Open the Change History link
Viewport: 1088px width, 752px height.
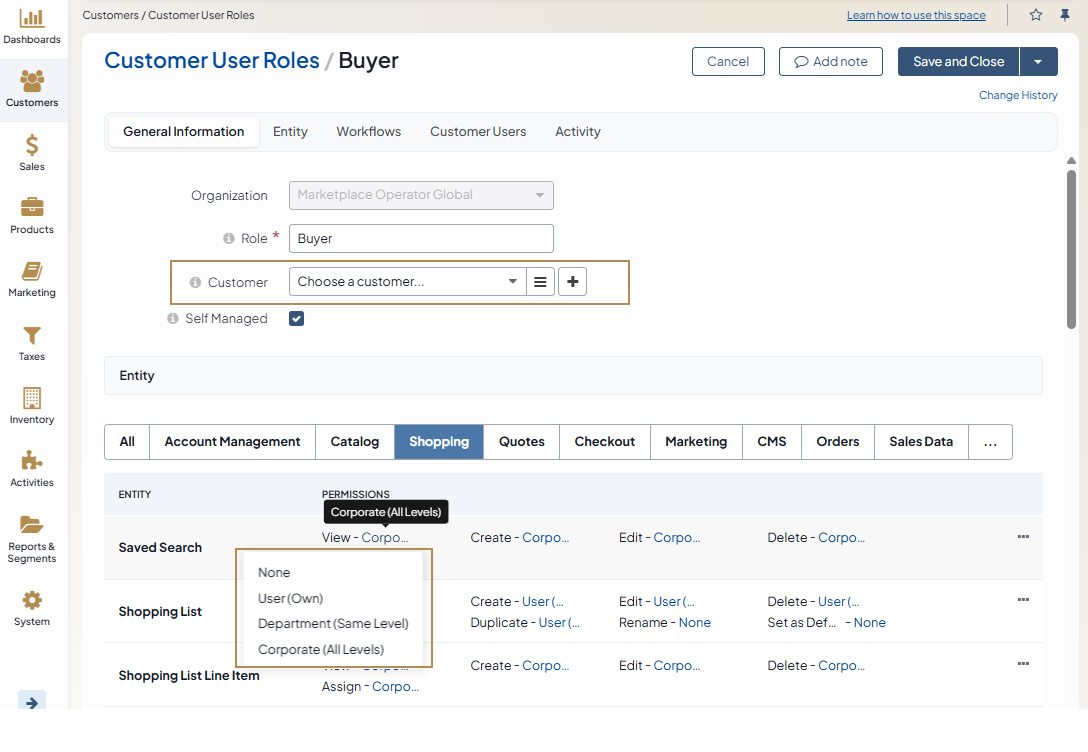pyautogui.click(x=1018, y=95)
